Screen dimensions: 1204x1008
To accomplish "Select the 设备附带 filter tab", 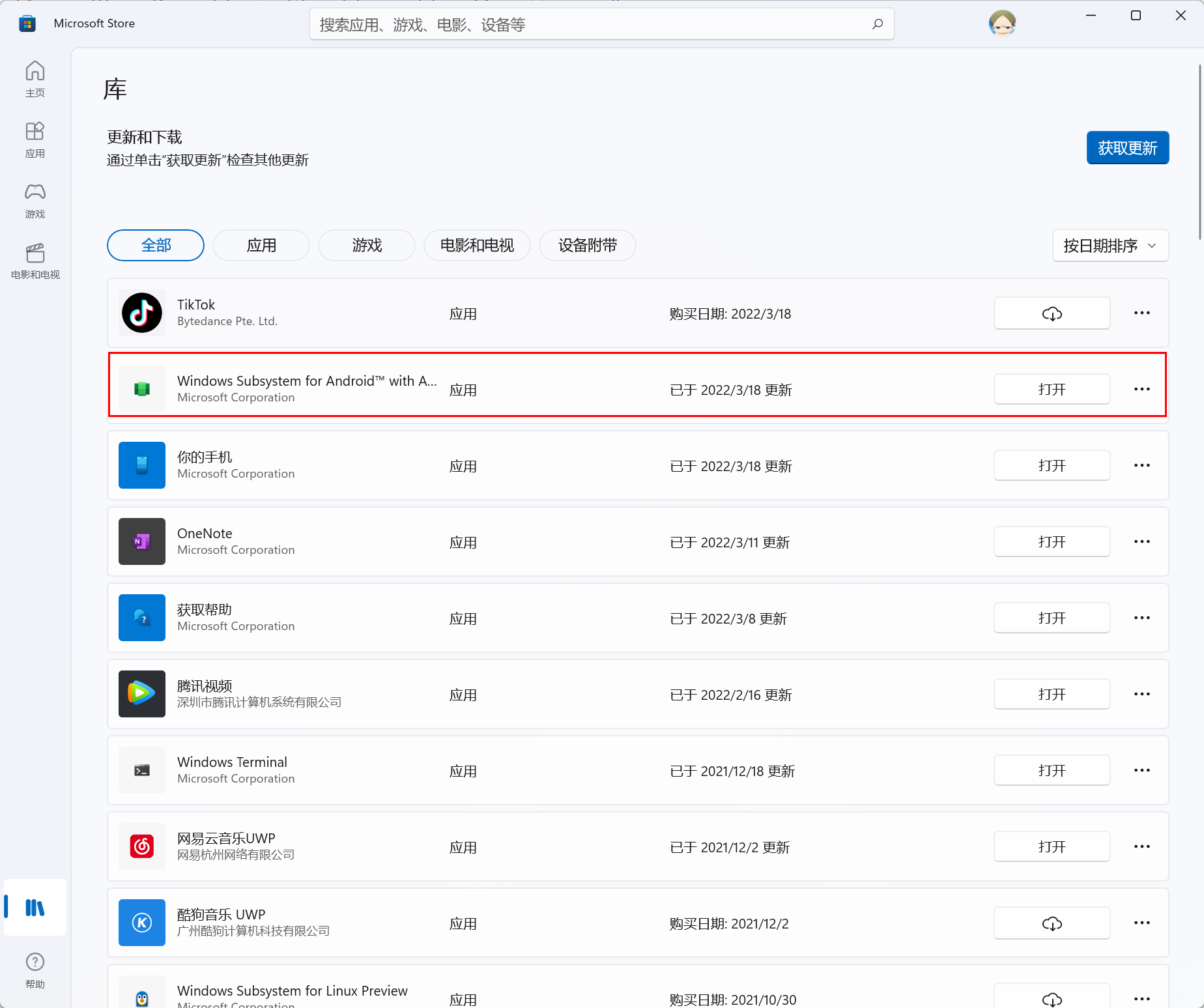I will (x=588, y=246).
